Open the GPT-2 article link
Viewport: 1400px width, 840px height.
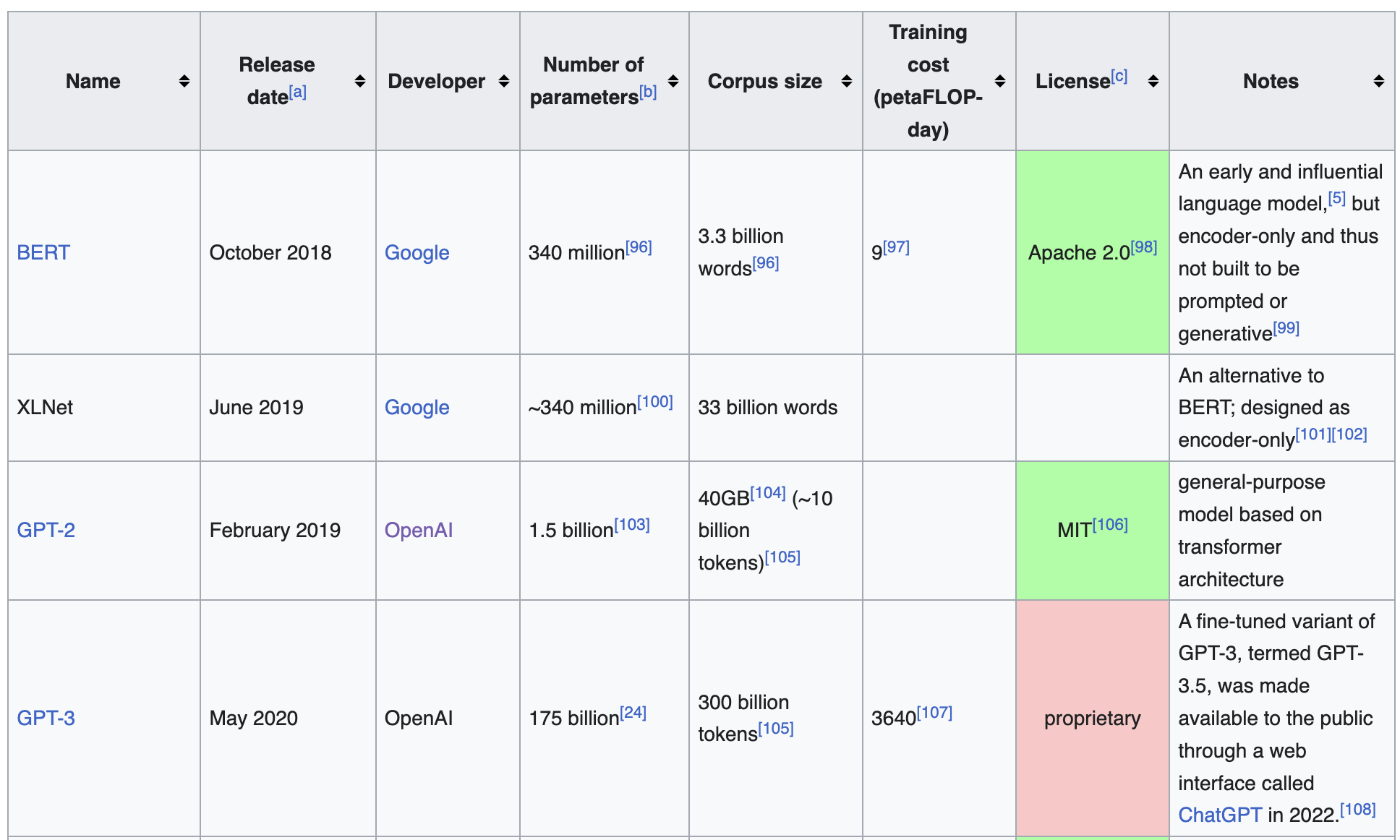(x=46, y=530)
